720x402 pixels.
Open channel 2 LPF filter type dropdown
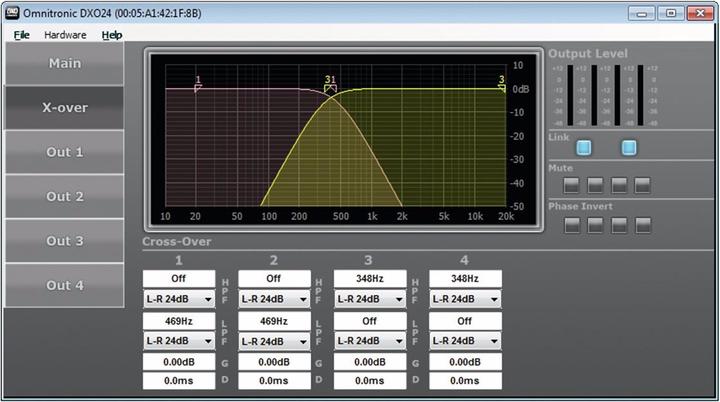(274, 341)
